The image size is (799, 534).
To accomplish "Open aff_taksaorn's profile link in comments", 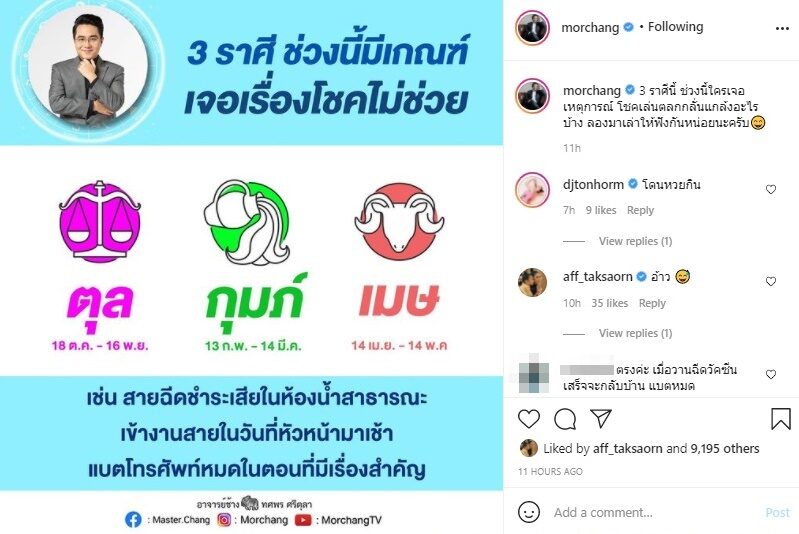I will click(x=597, y=277).
